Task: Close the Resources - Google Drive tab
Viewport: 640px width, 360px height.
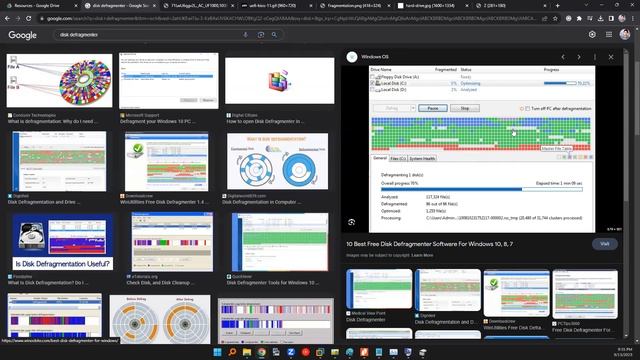Action: tap(76, 6)
